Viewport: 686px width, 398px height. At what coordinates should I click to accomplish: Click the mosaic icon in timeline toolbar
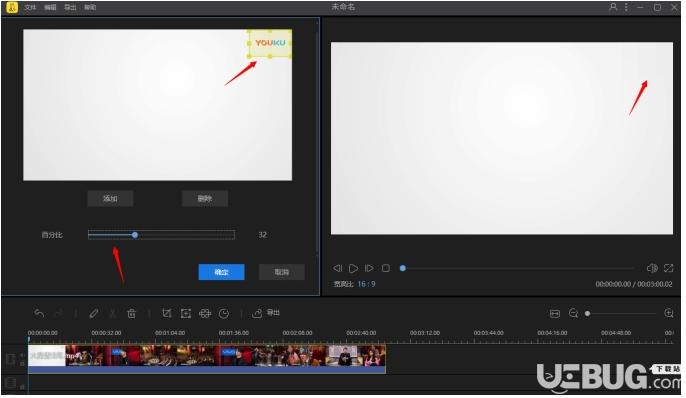tap(205, 315)
